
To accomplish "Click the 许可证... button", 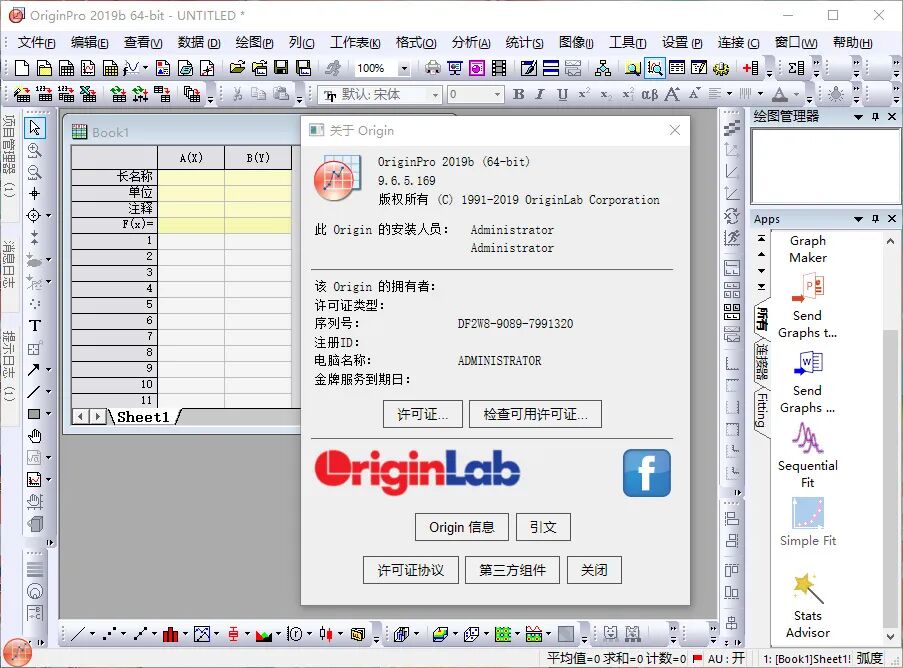I will [423, 414].
